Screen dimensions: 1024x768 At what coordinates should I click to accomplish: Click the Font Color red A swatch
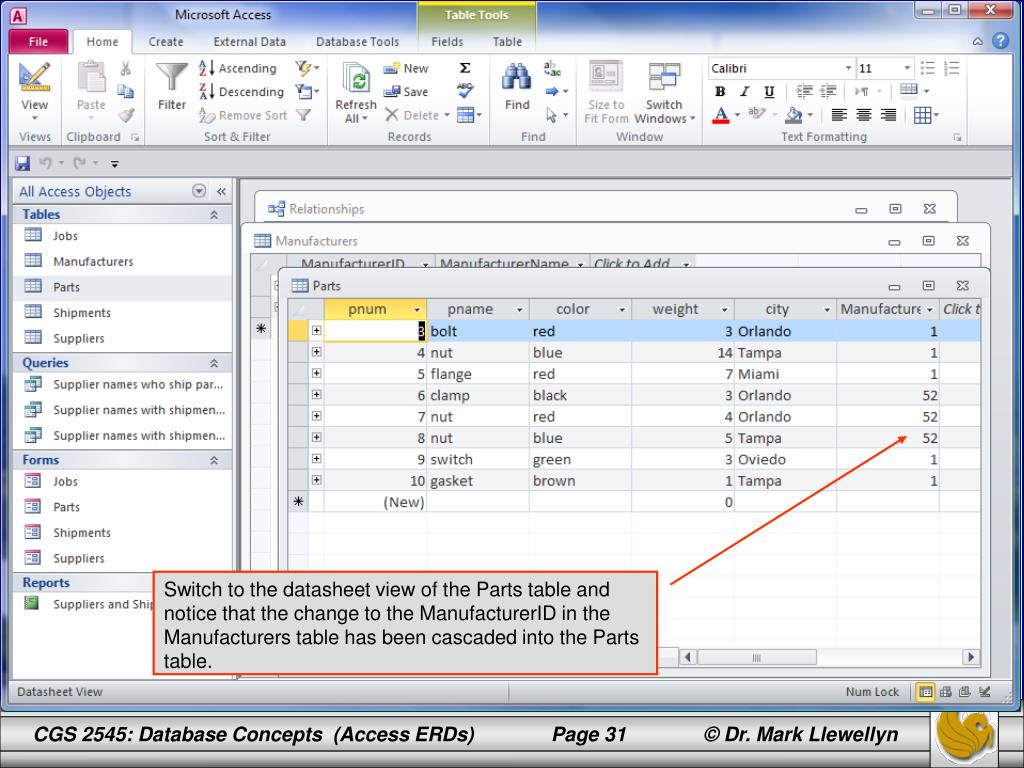720,116
